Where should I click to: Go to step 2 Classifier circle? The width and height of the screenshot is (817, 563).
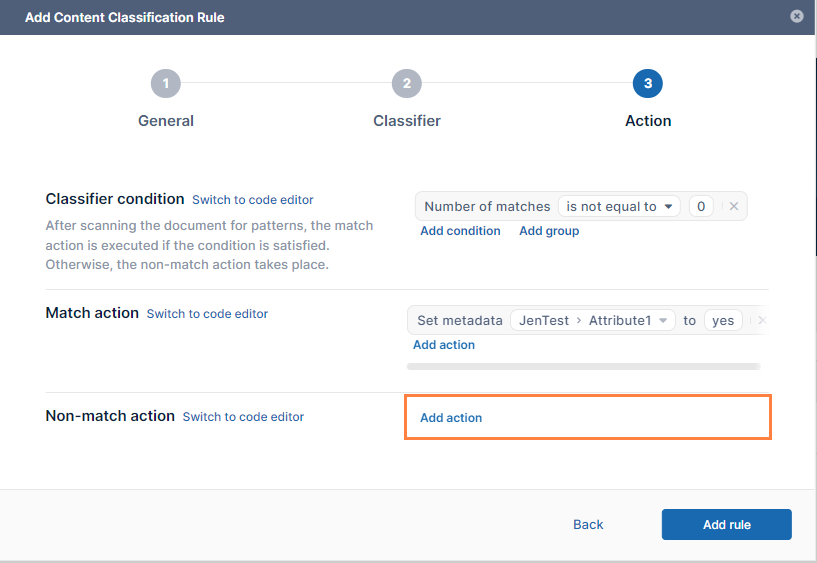(x=406, y=84)
